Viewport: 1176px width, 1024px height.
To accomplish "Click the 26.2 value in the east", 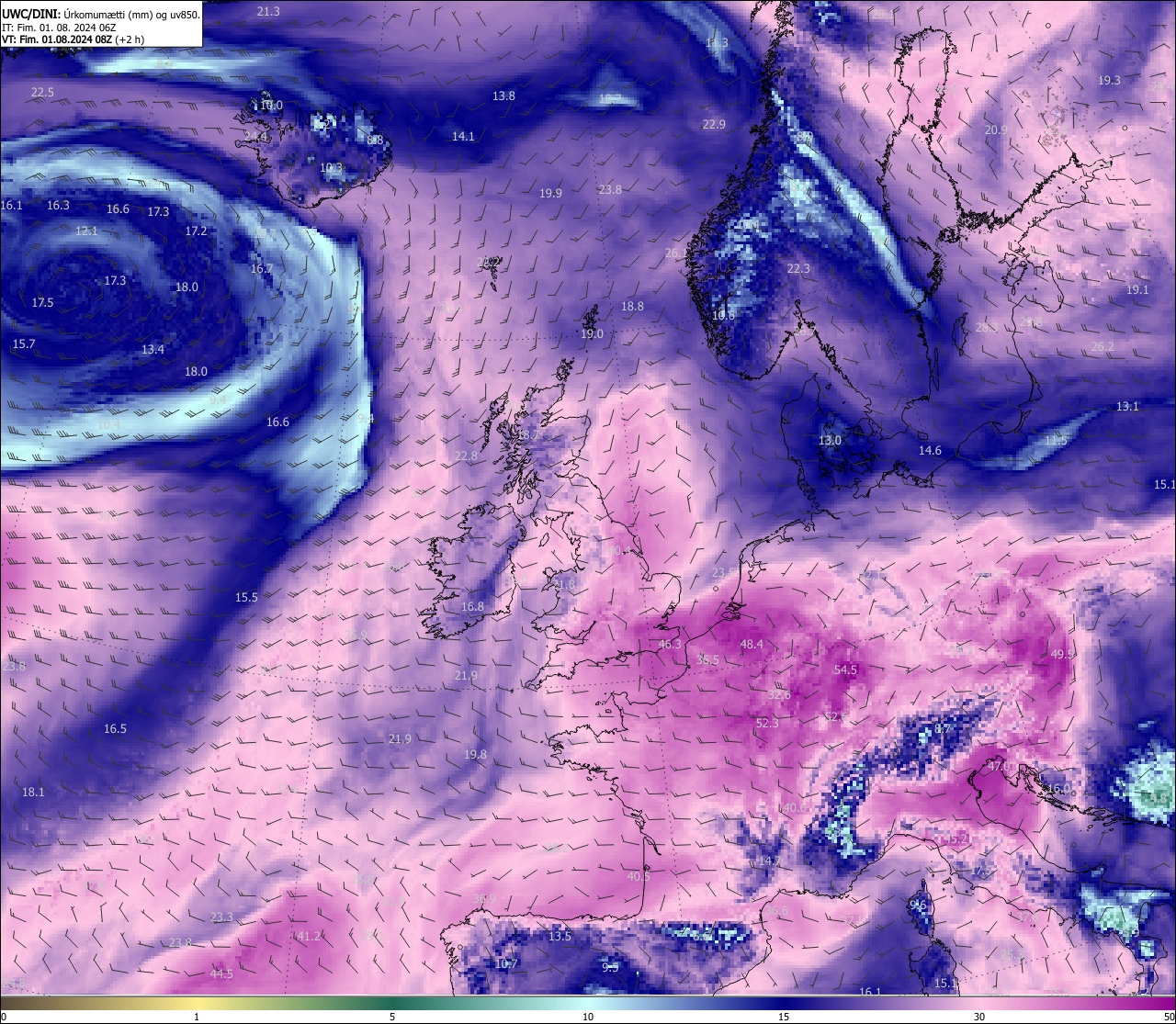I will 1102,346.
